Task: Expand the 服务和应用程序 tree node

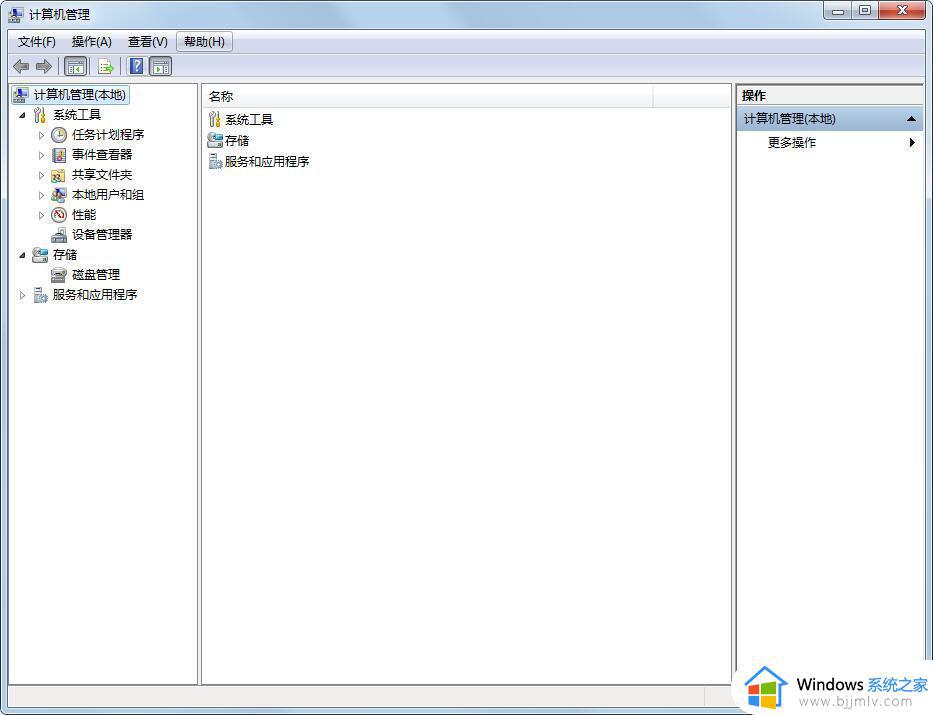Action: pyautogui.click(x=22, y=295)
